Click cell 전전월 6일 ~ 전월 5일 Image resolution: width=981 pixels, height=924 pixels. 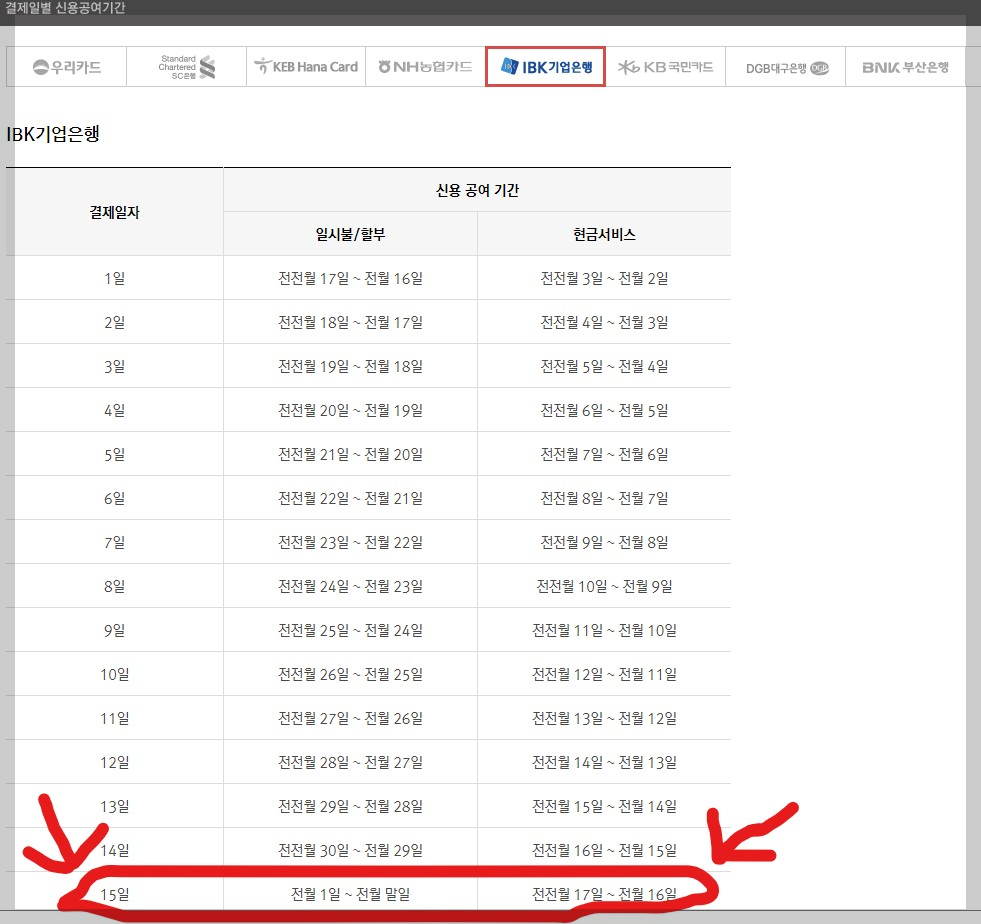pyautogui.click(x=604, y=410)
